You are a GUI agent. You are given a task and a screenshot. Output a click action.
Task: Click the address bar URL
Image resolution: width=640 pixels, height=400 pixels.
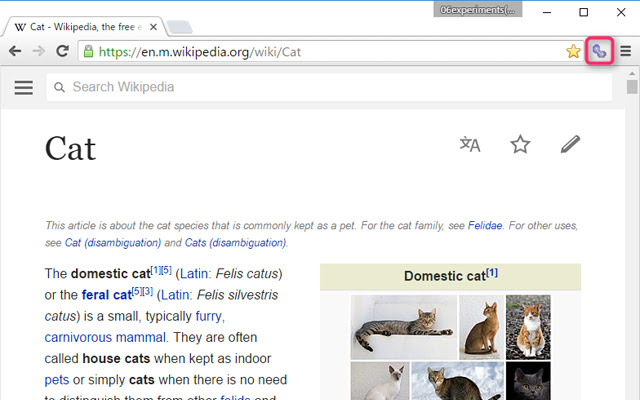pos(200,52)
